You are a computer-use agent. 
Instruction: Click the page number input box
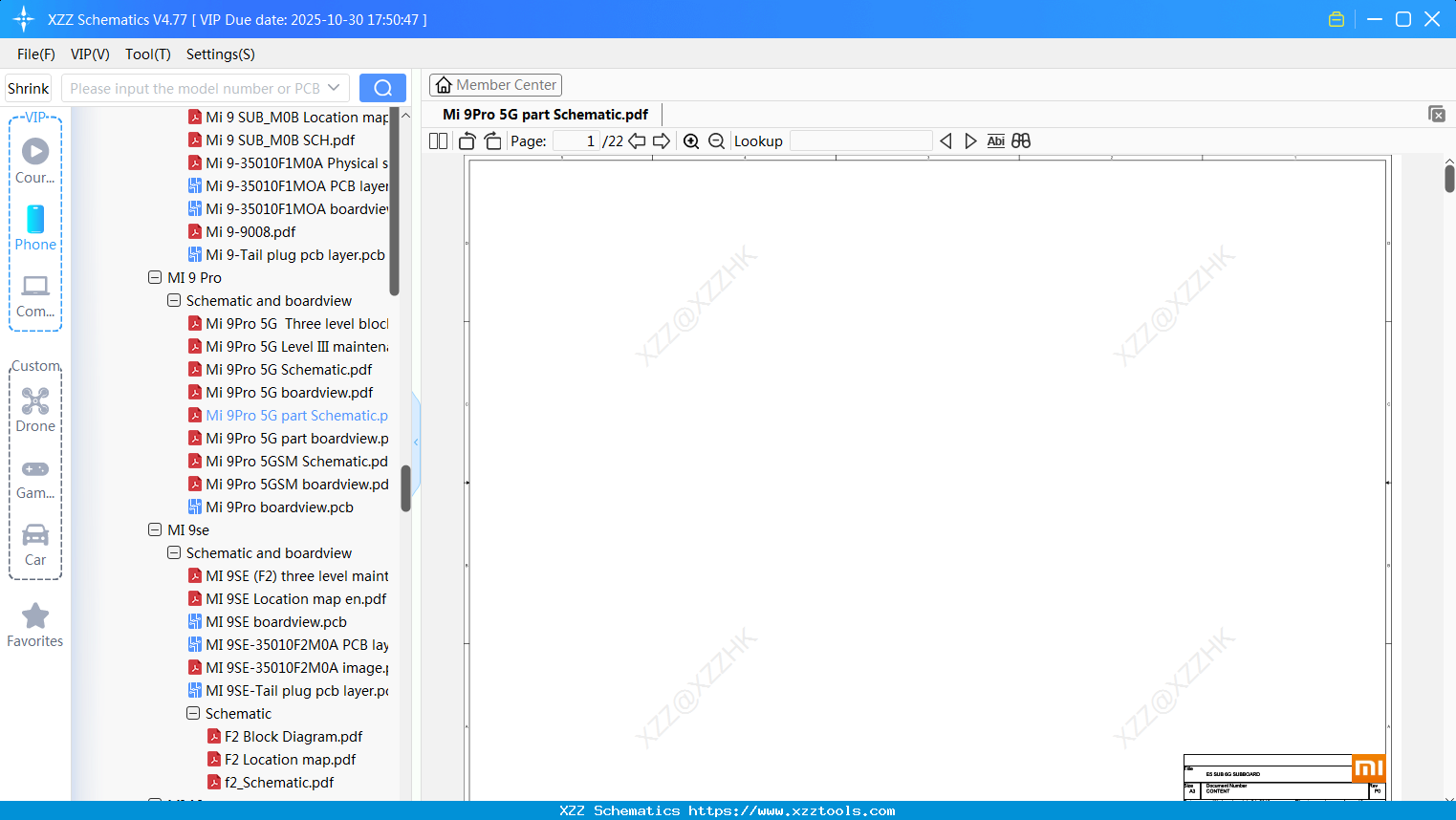(576, 141)
